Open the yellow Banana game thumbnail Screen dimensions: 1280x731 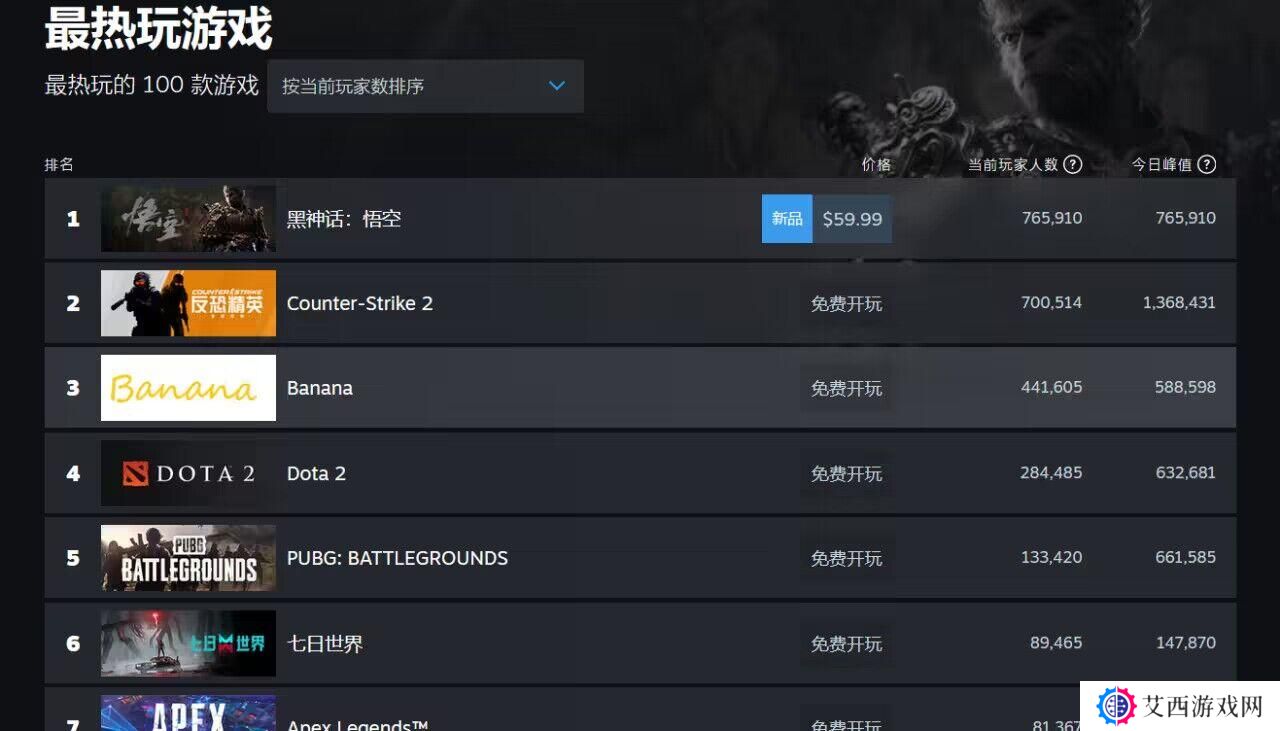click(x=188, y=388)
